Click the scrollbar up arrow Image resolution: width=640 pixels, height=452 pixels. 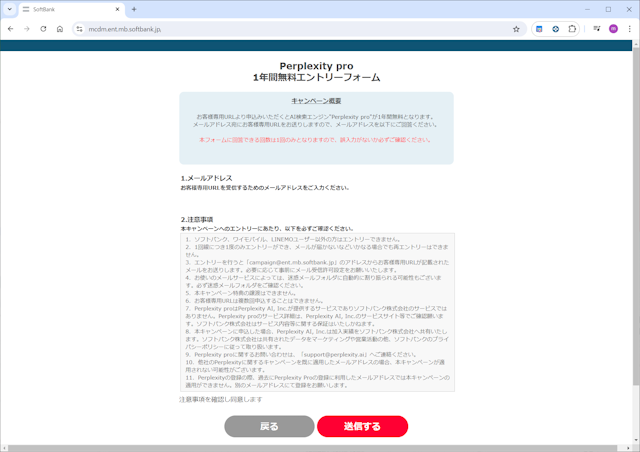click(636, 43)
